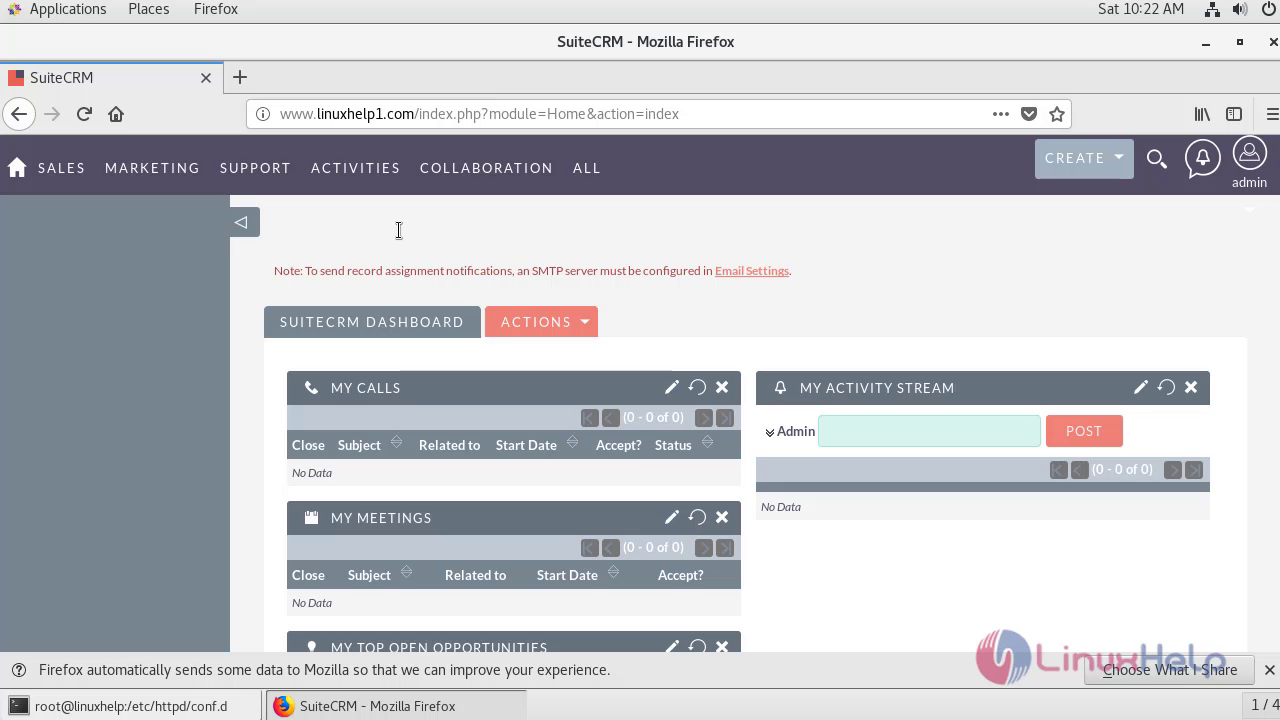This screenshot has width=1280, height=720.
Task: Open the global search magnifier
Action: pyautogui.click(x=1157, y=159)
